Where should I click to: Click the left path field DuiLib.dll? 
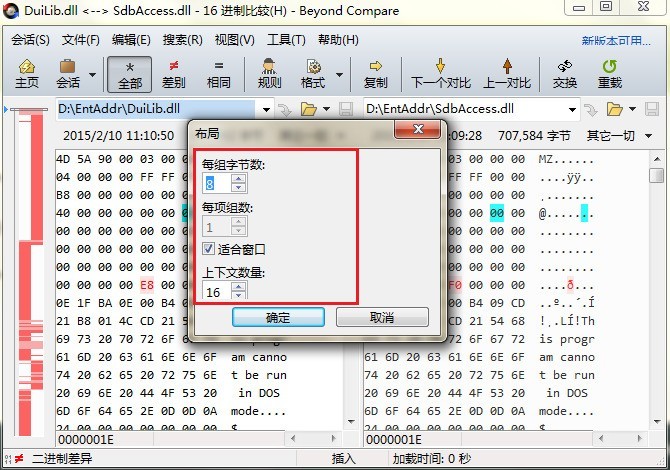156,109
